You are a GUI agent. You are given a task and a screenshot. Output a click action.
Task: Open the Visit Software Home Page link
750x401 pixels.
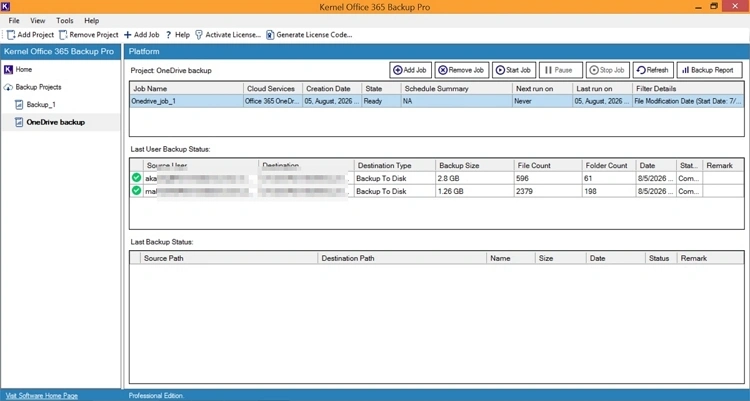(42, 396)
